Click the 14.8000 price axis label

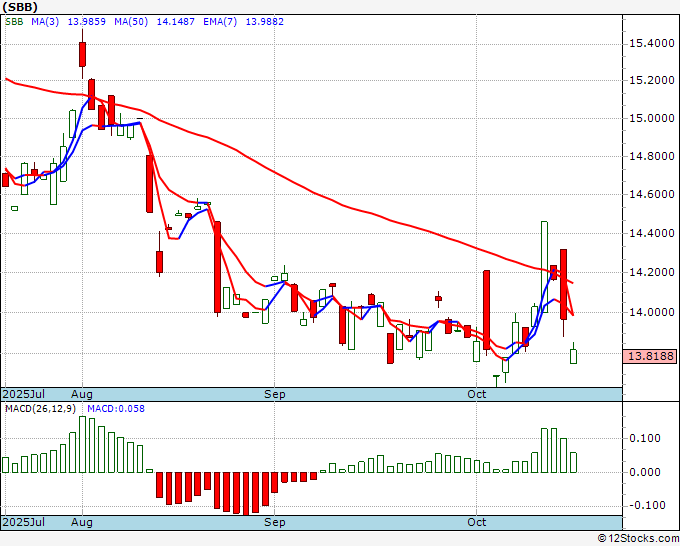pyautogui.click(x=652, y=156)
